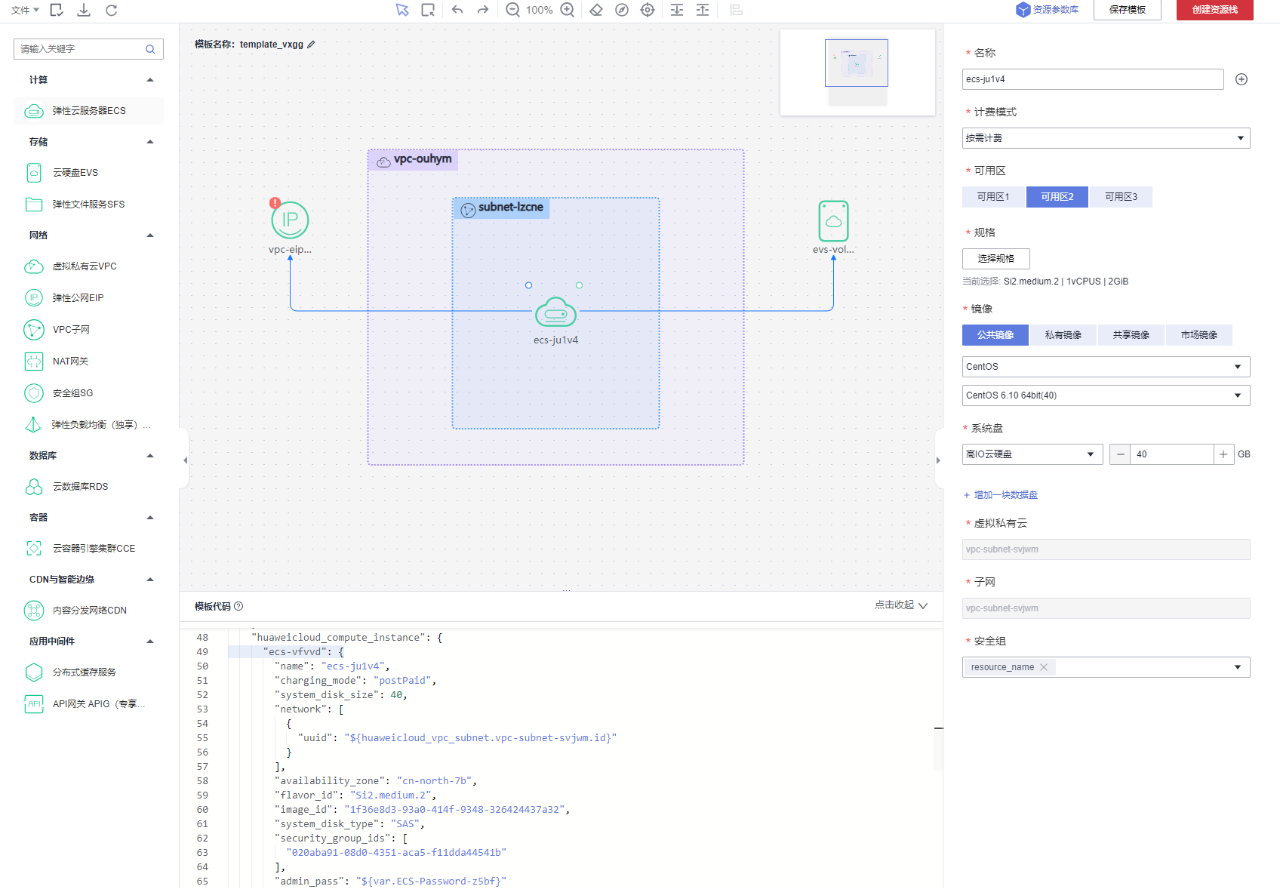Select the Elastic Cloud Server ECS icon in the sidebar

(33, 111)
